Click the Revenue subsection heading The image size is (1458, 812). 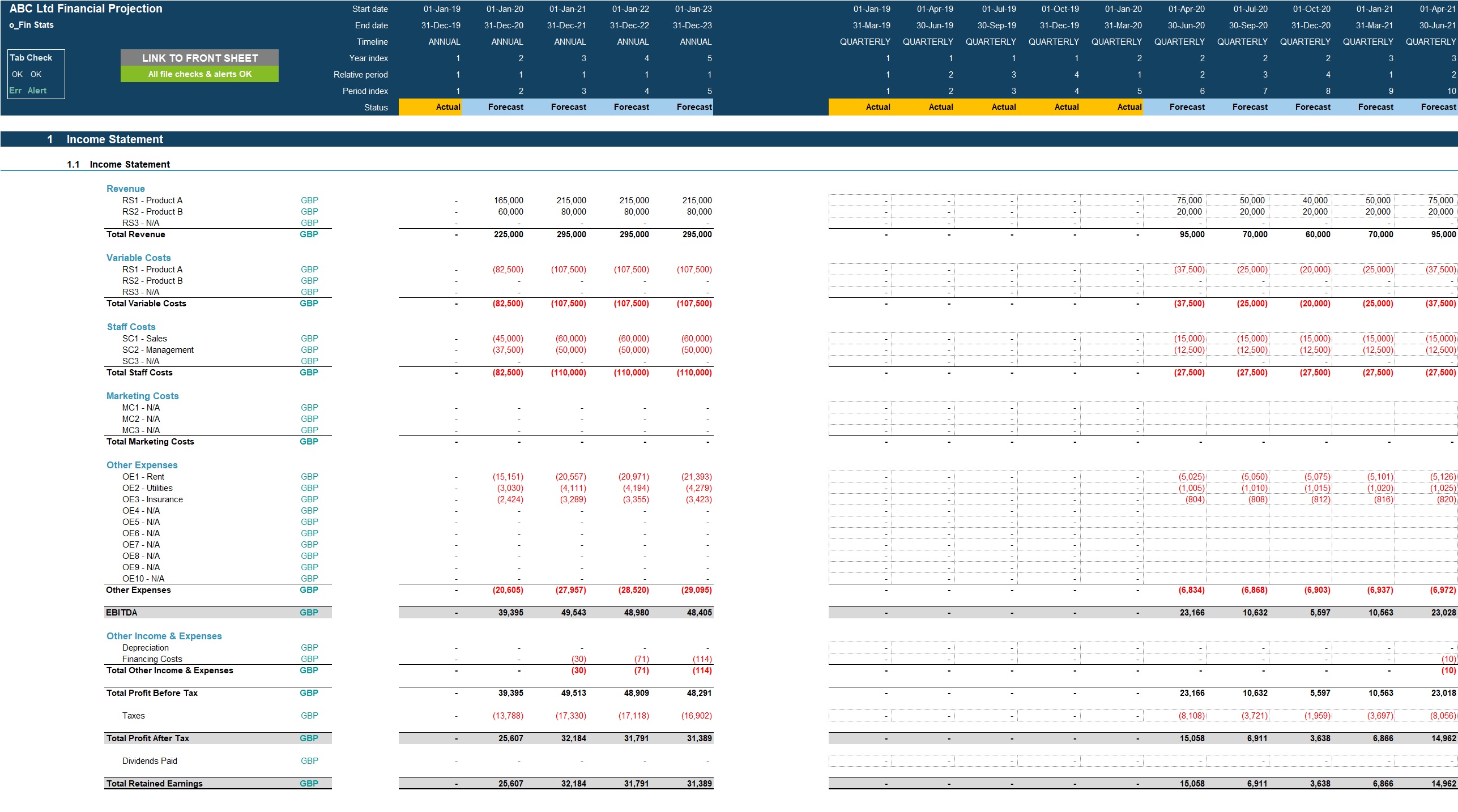pos(126,189)
